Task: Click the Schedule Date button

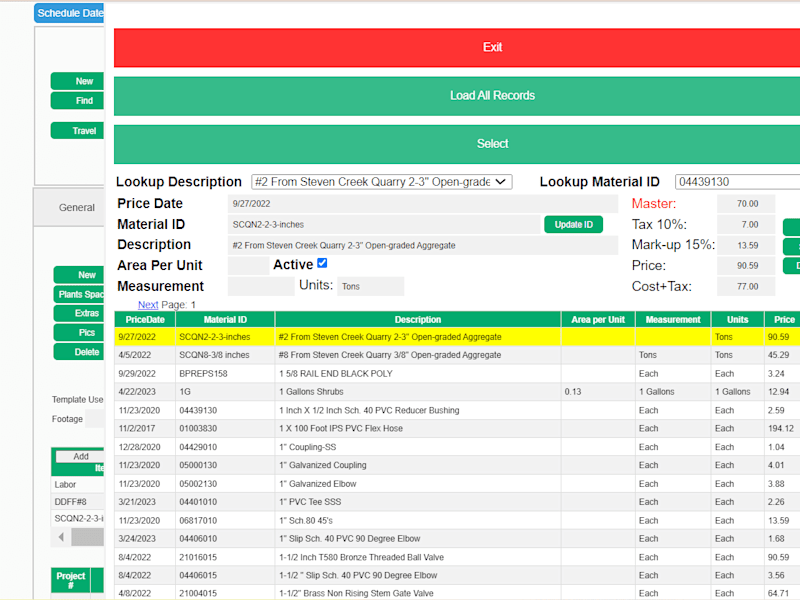Action: 69,13
